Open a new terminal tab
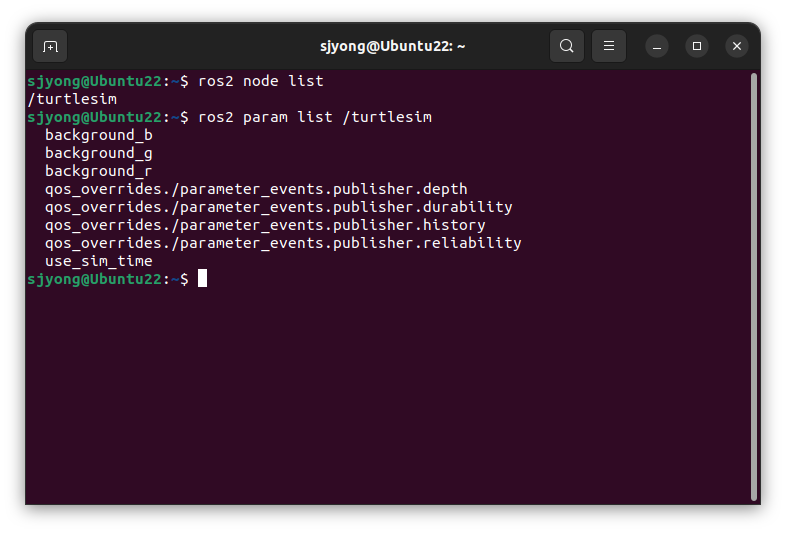This screenshot has width=786, height=533. [x=50, y=47]
